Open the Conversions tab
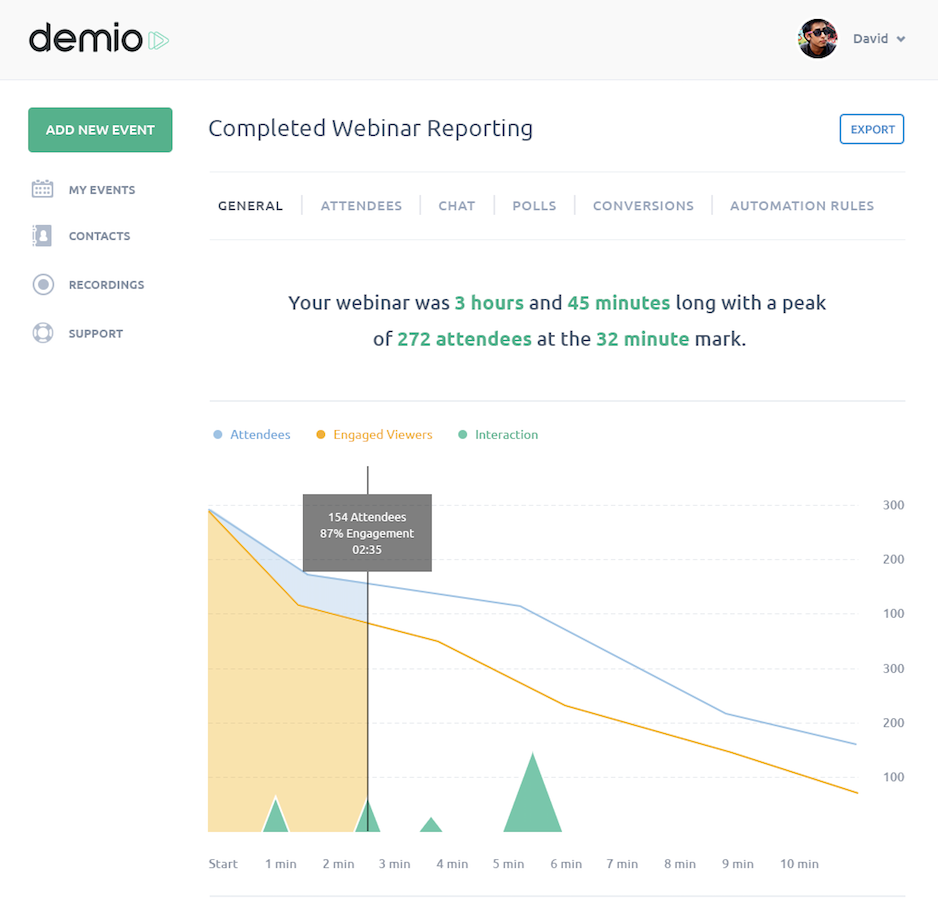 click(643, 206)
